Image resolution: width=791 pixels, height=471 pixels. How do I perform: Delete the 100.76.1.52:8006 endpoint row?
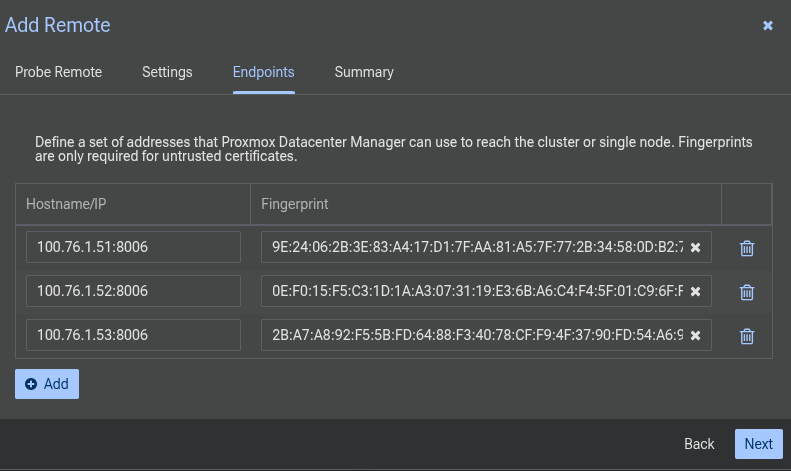point(746,292)
